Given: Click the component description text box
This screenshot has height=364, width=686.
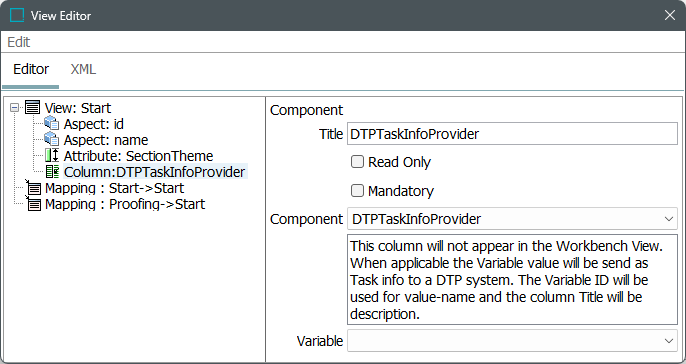Looking at the screenshot, I should pos(512,280).
